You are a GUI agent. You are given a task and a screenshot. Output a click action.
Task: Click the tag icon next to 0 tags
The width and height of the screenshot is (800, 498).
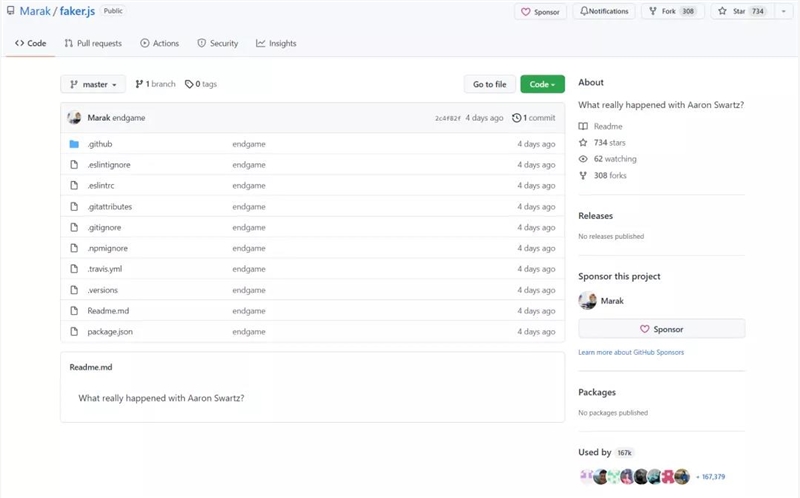click(x=189, y=84)
